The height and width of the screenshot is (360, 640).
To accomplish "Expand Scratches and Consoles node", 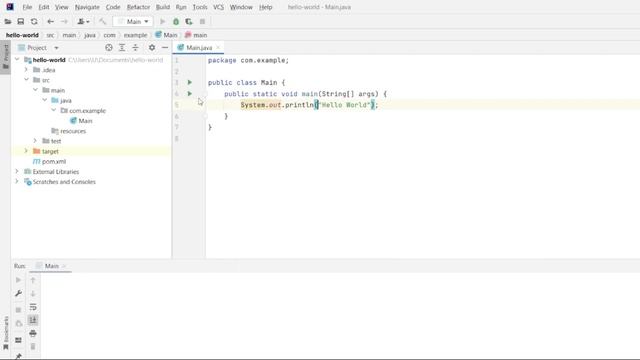I will coord(17,182).
